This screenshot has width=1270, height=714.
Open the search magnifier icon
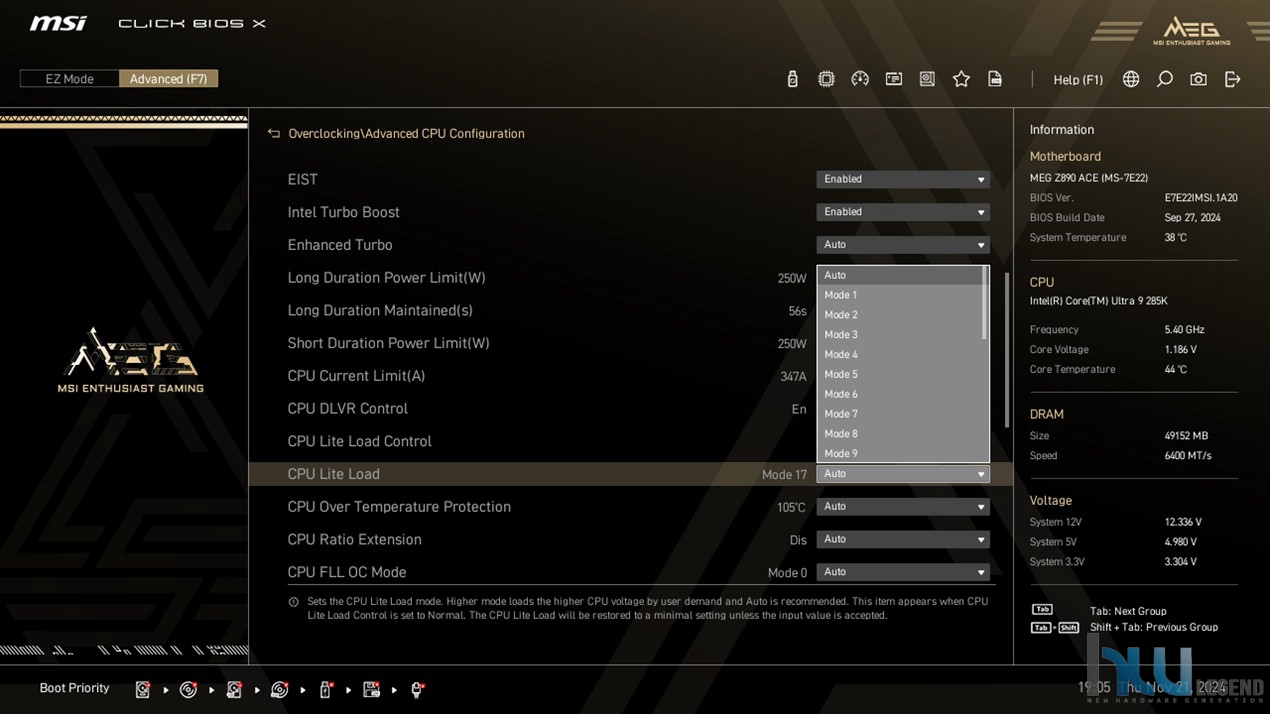point(1165,79)
